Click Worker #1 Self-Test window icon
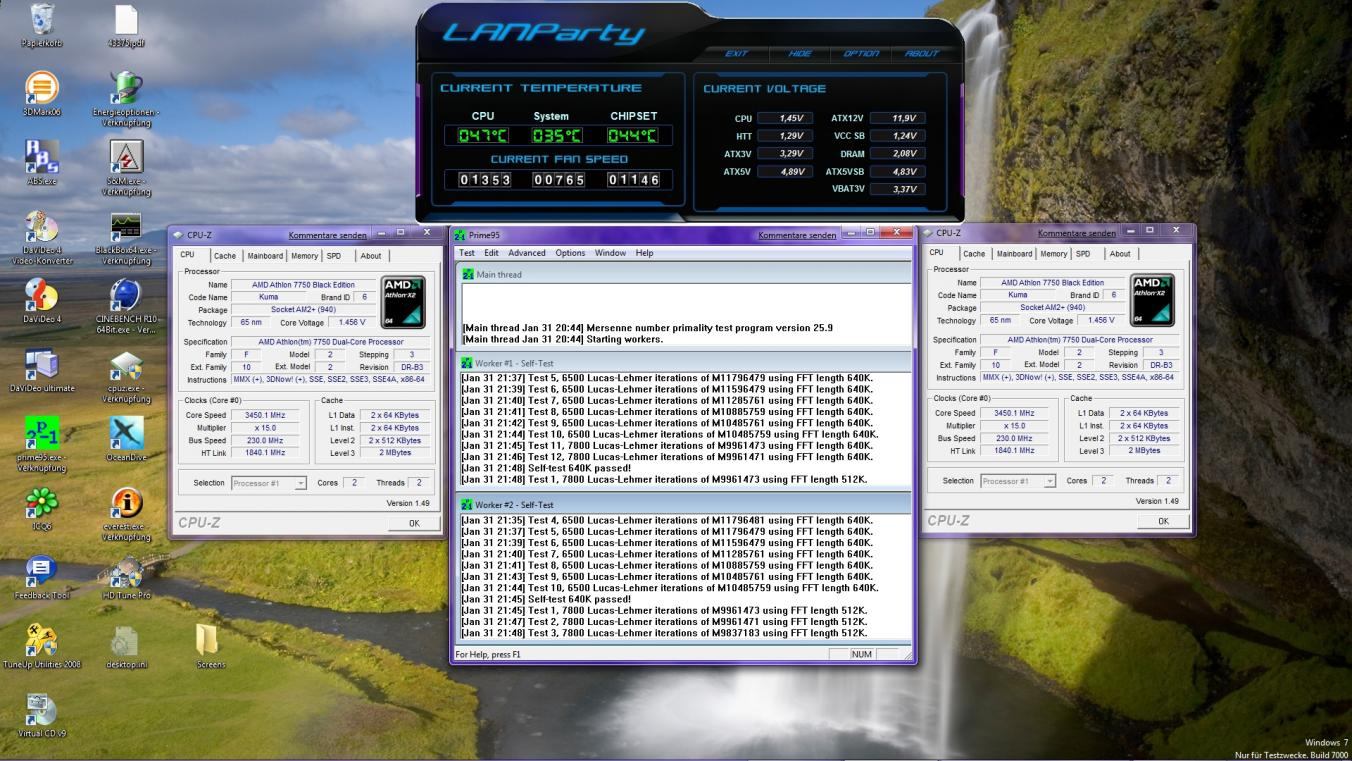 click(467, 363)
